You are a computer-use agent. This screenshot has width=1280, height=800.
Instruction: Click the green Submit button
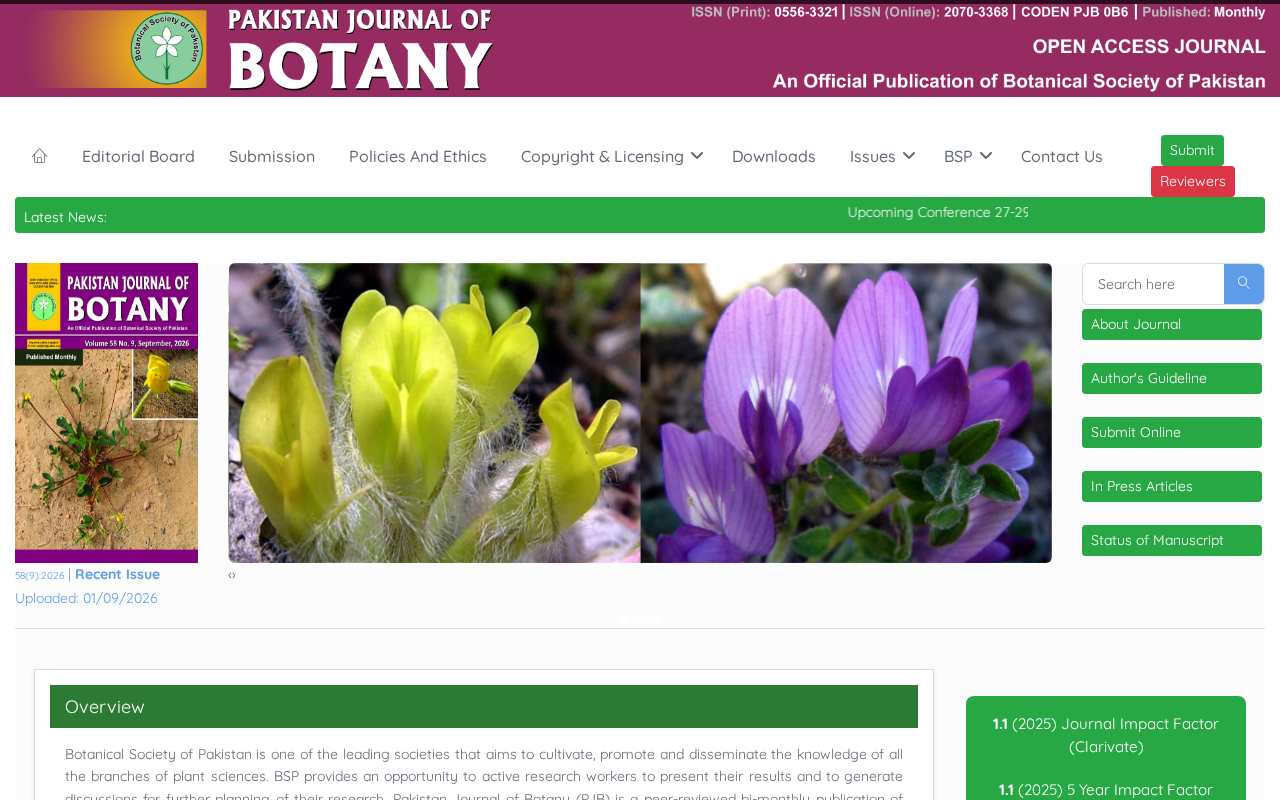tap(1192, 150)
